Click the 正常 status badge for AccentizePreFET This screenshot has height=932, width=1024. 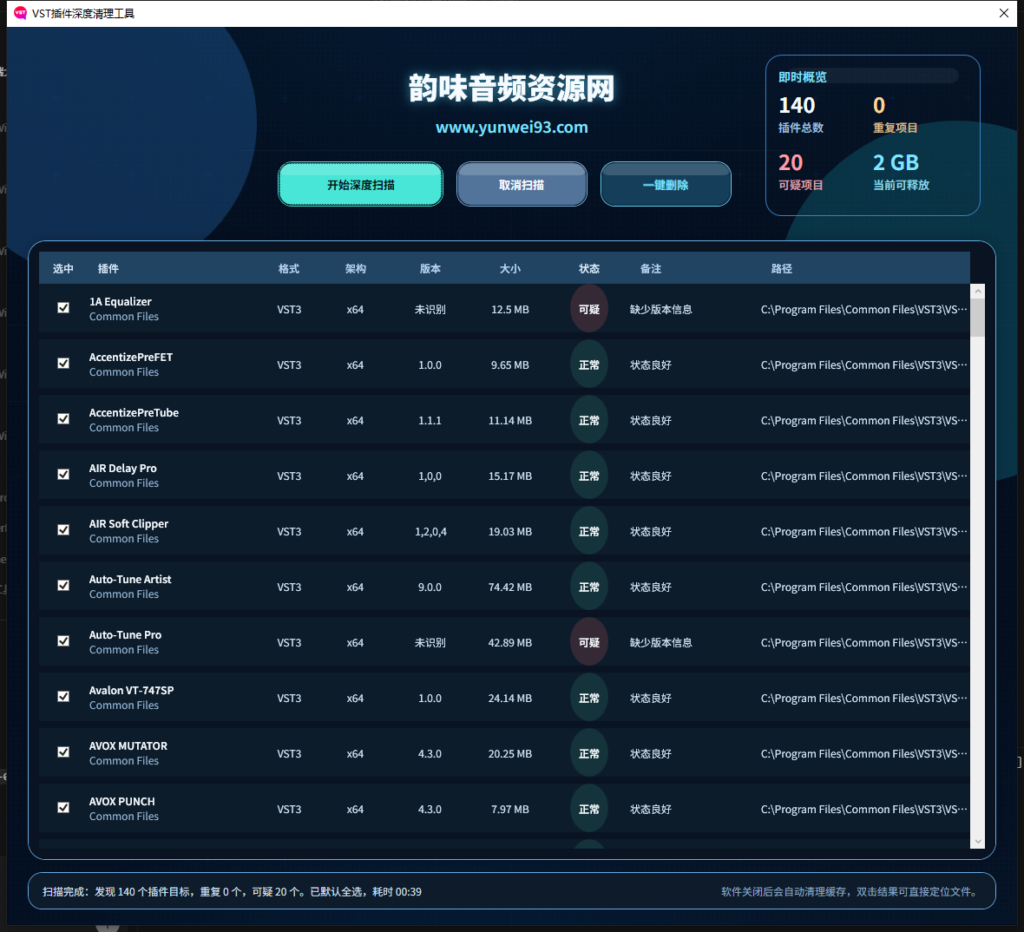(589, 365)
